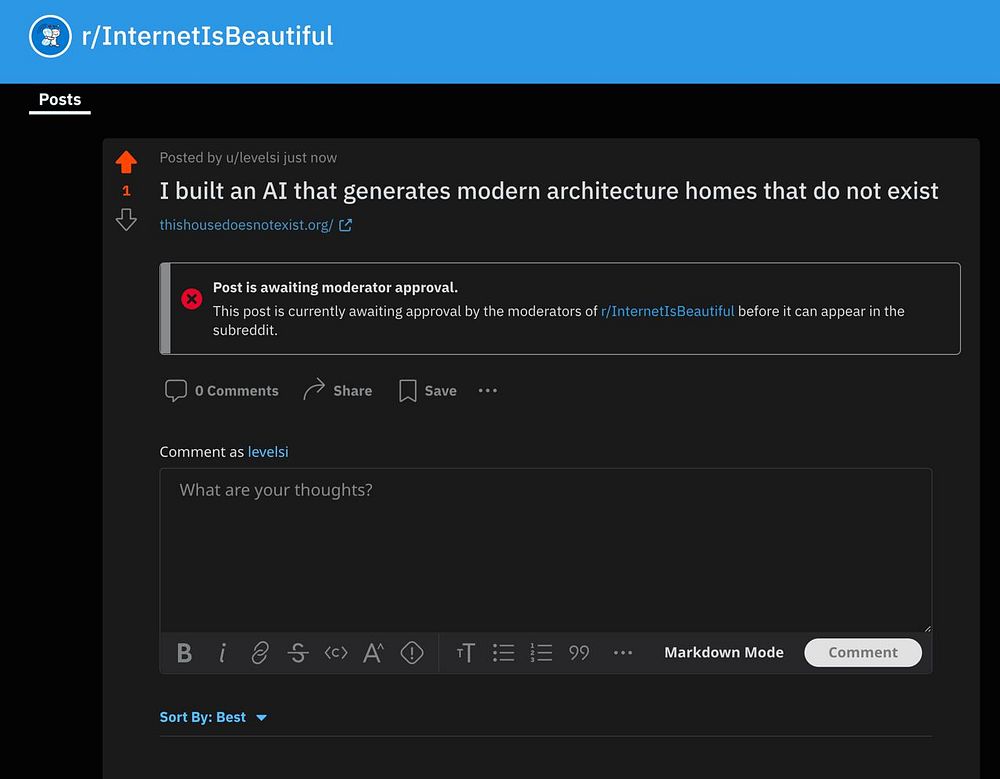
Task: Apply heading format with the TT icon
Action: pyautogui.click(x=466, y=653)
